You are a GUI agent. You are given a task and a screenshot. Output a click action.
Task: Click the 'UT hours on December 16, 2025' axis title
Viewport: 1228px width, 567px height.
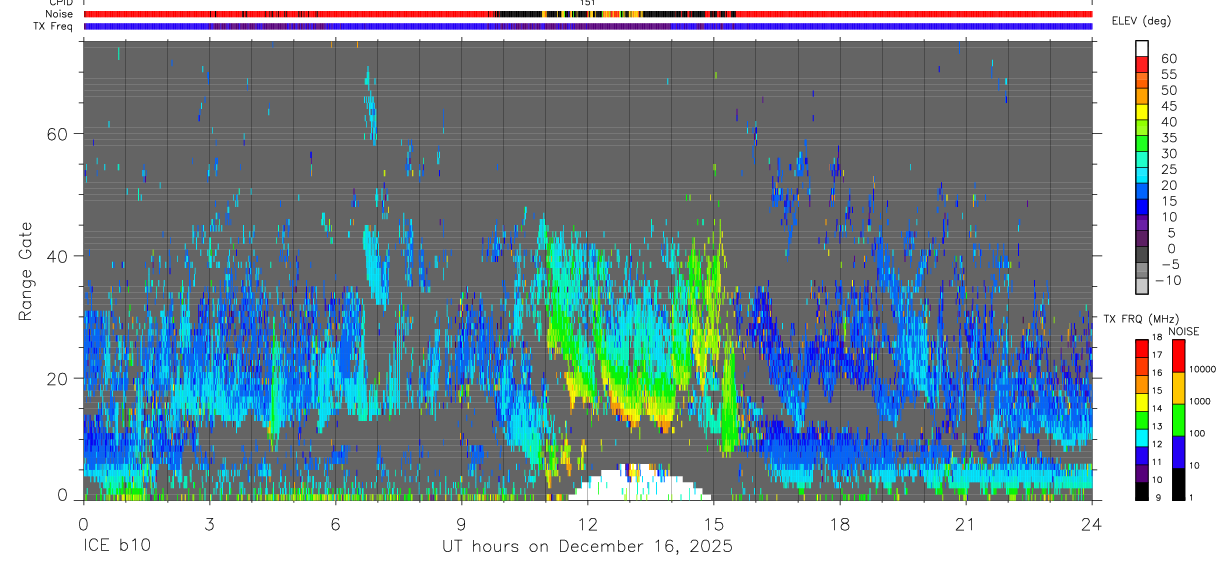point(588,547)
